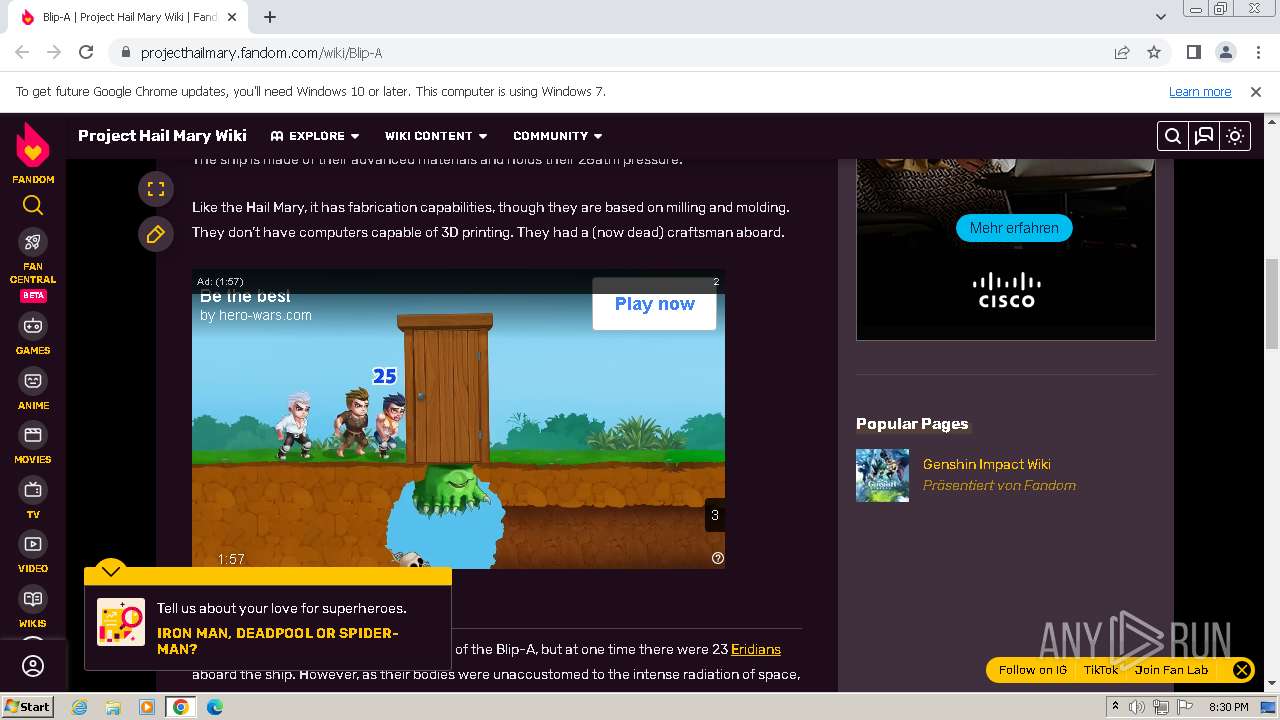Open Microsoft Edge from taskbar
Viewport: 1280px width, 720px height.
[214, 707]
